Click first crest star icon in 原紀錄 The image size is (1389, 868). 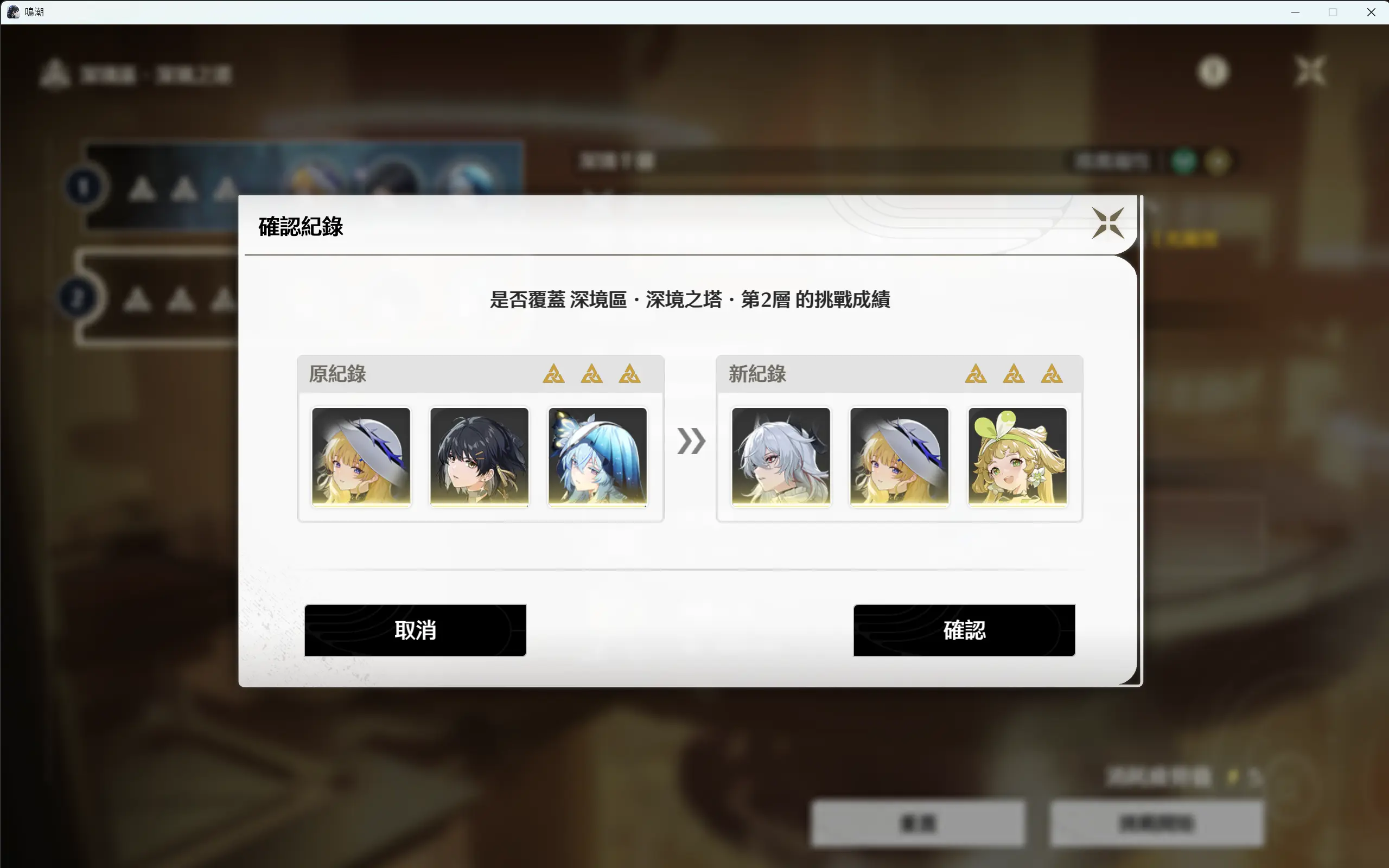click(x=553, y=374)
